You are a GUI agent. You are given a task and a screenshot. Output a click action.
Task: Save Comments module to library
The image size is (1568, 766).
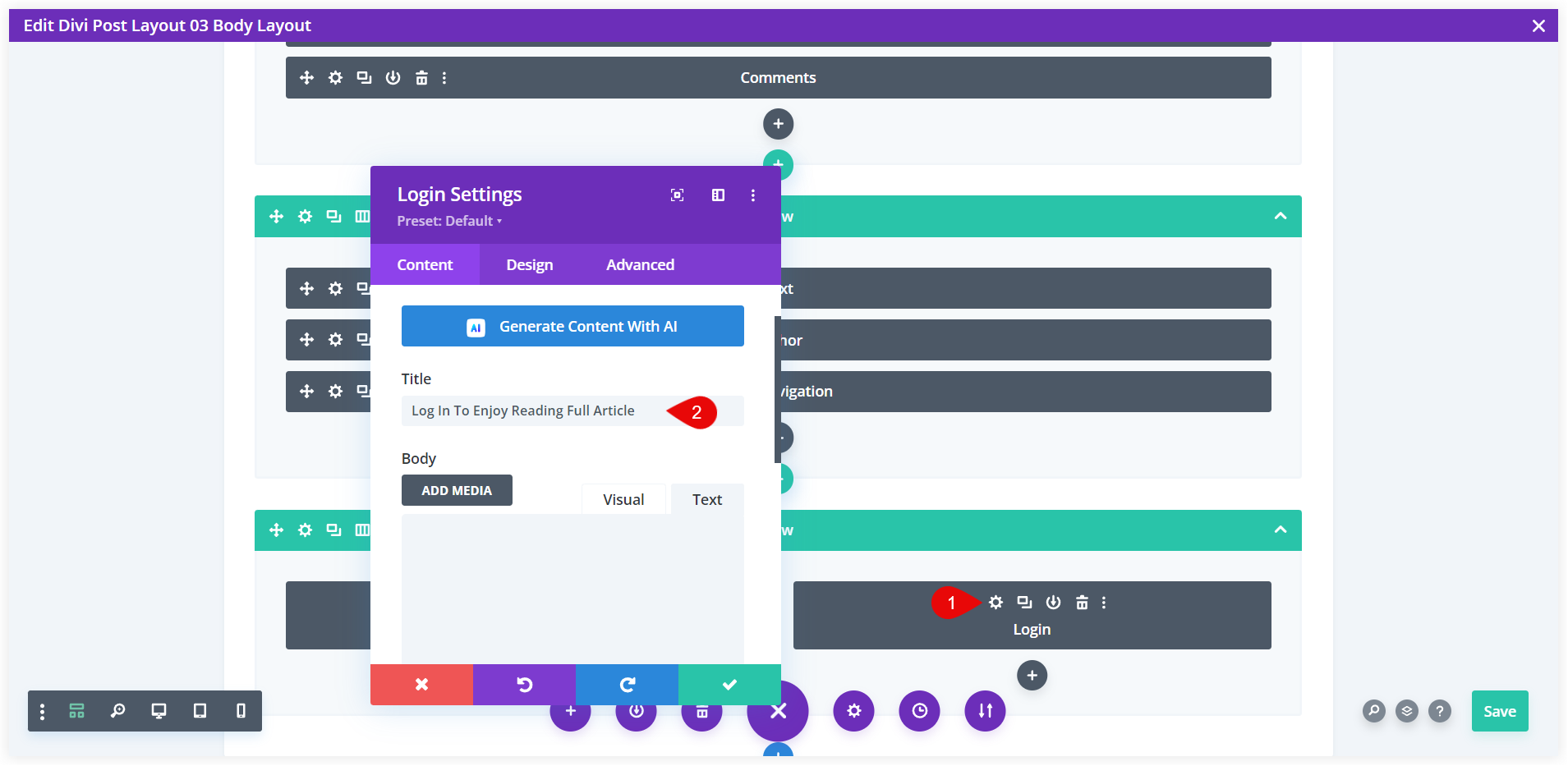click(x=393, y=78)
